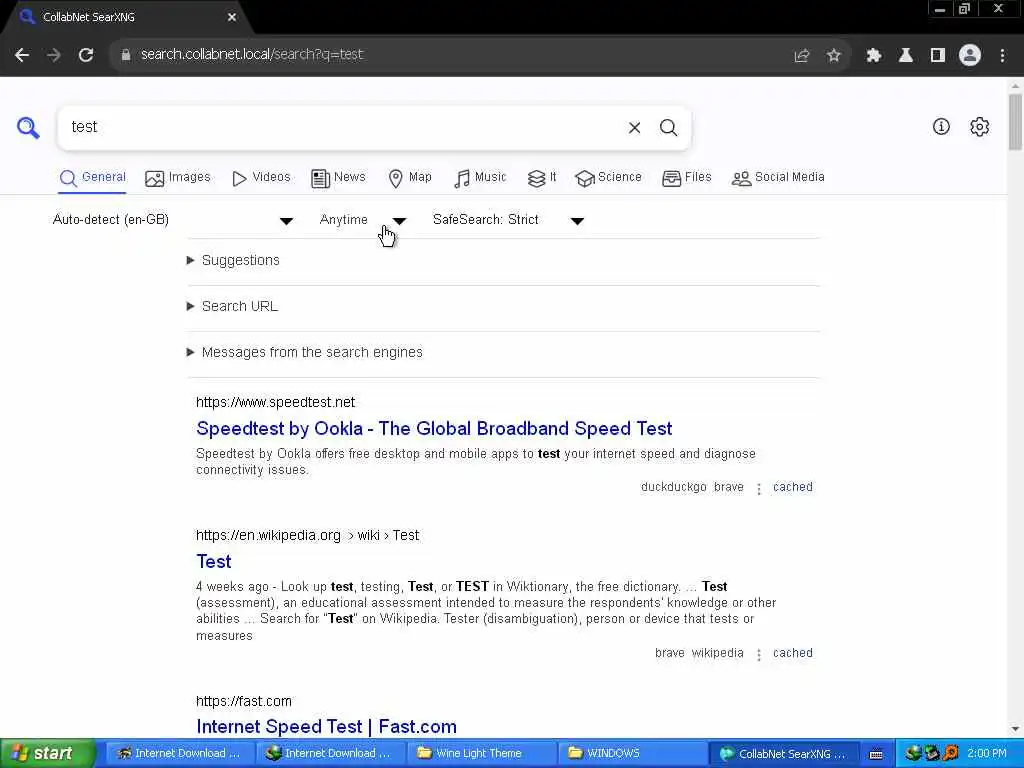The height and width of the screenshot is (768, 1024).
Task: Click the https://www.speedtest.net URL
Action: click(276, 402)
